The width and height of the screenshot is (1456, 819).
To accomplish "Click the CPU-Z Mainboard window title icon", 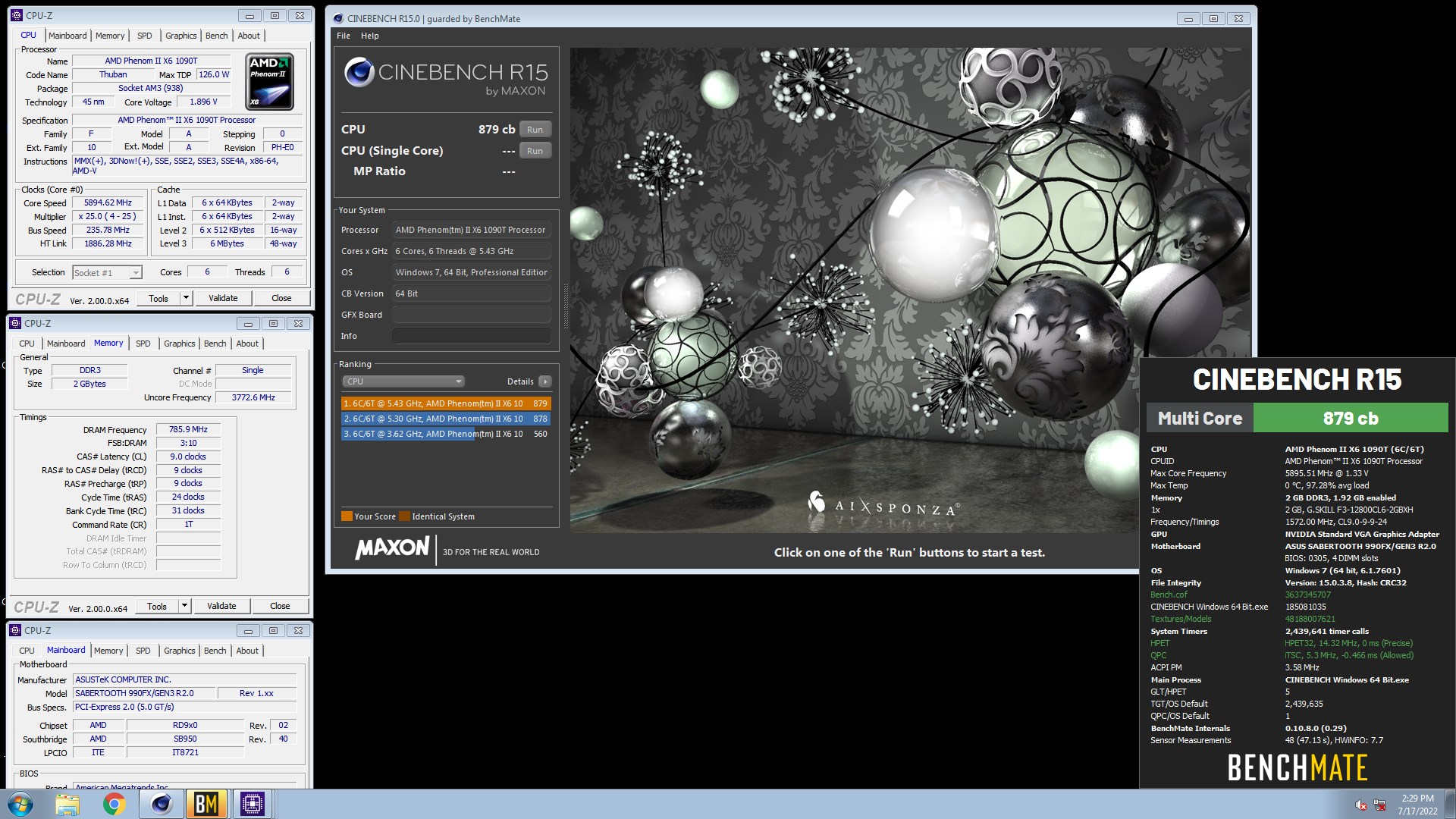I will [14, 630].
